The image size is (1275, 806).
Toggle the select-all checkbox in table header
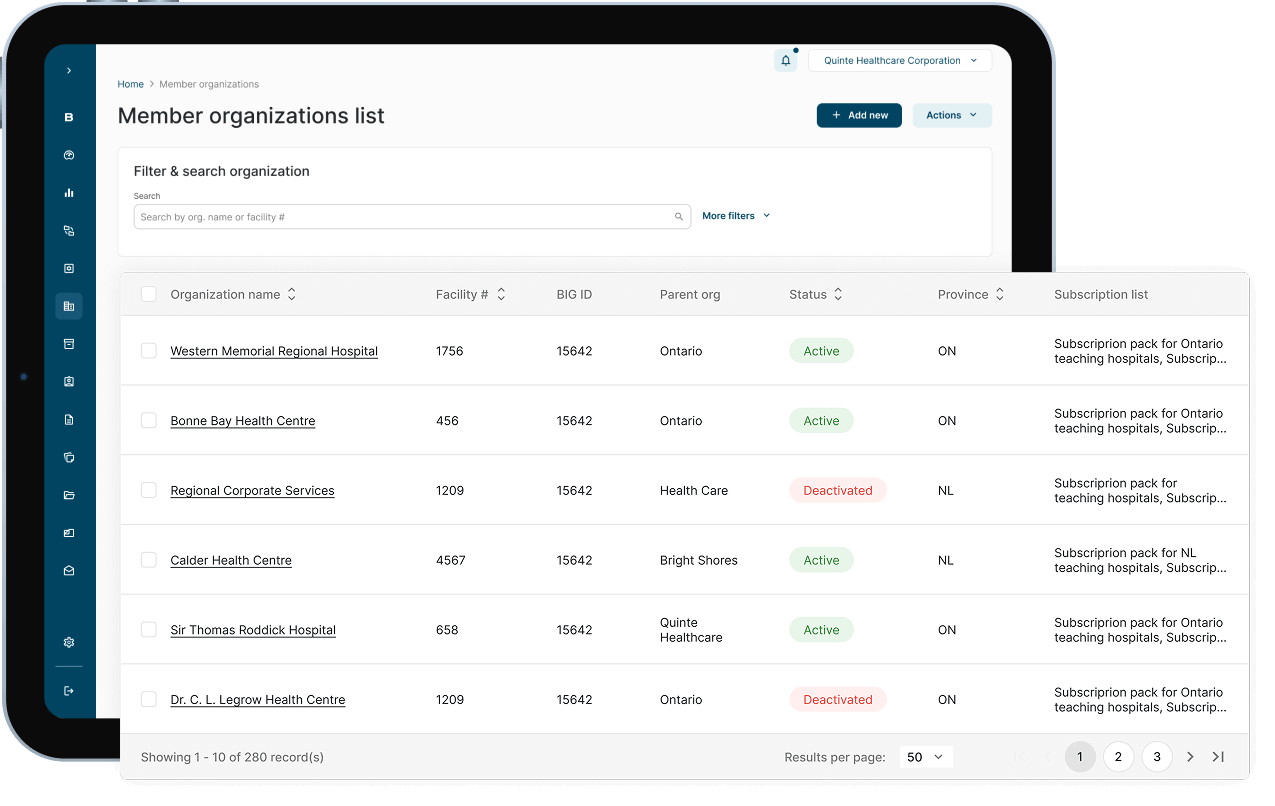pos(149,294)
